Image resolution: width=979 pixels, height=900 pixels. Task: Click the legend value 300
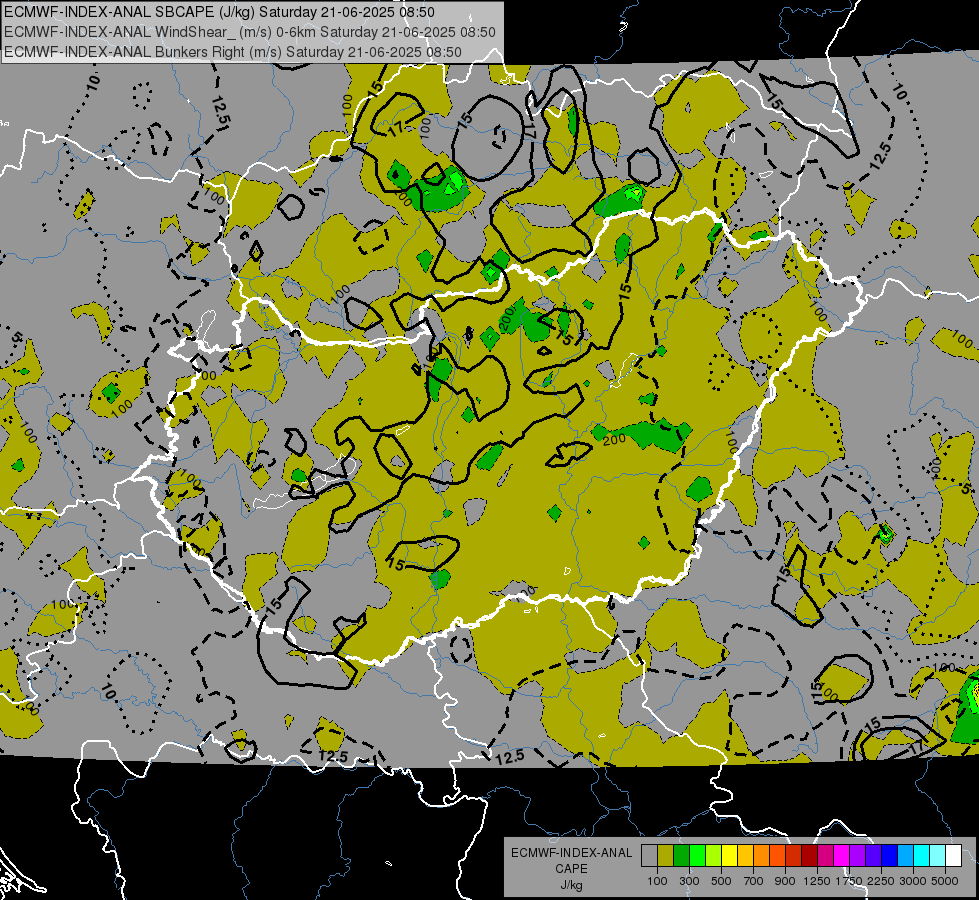pyautogui.click(x=689, y=881)
